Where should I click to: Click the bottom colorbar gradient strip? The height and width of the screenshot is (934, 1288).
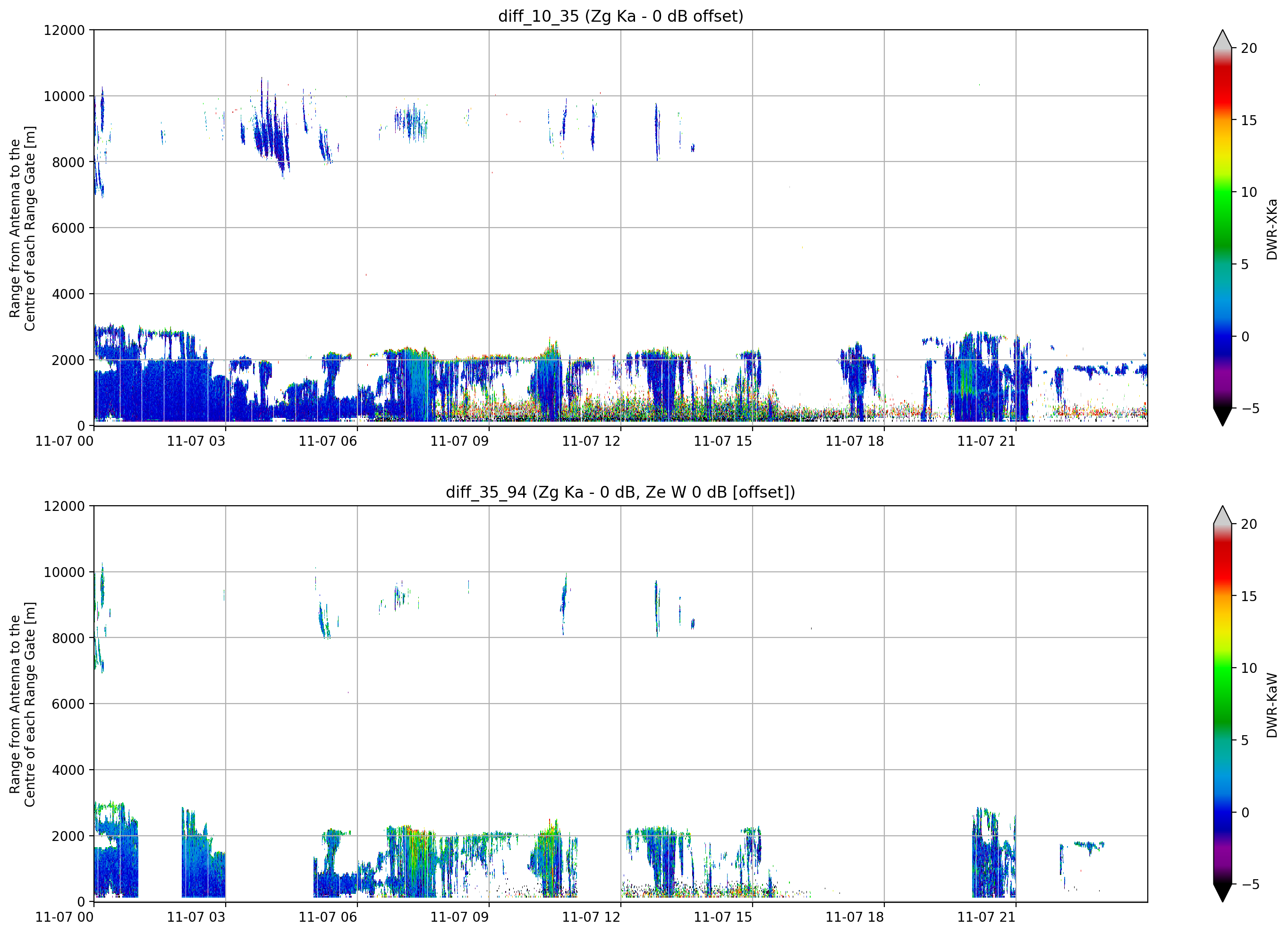point(1222,704)
